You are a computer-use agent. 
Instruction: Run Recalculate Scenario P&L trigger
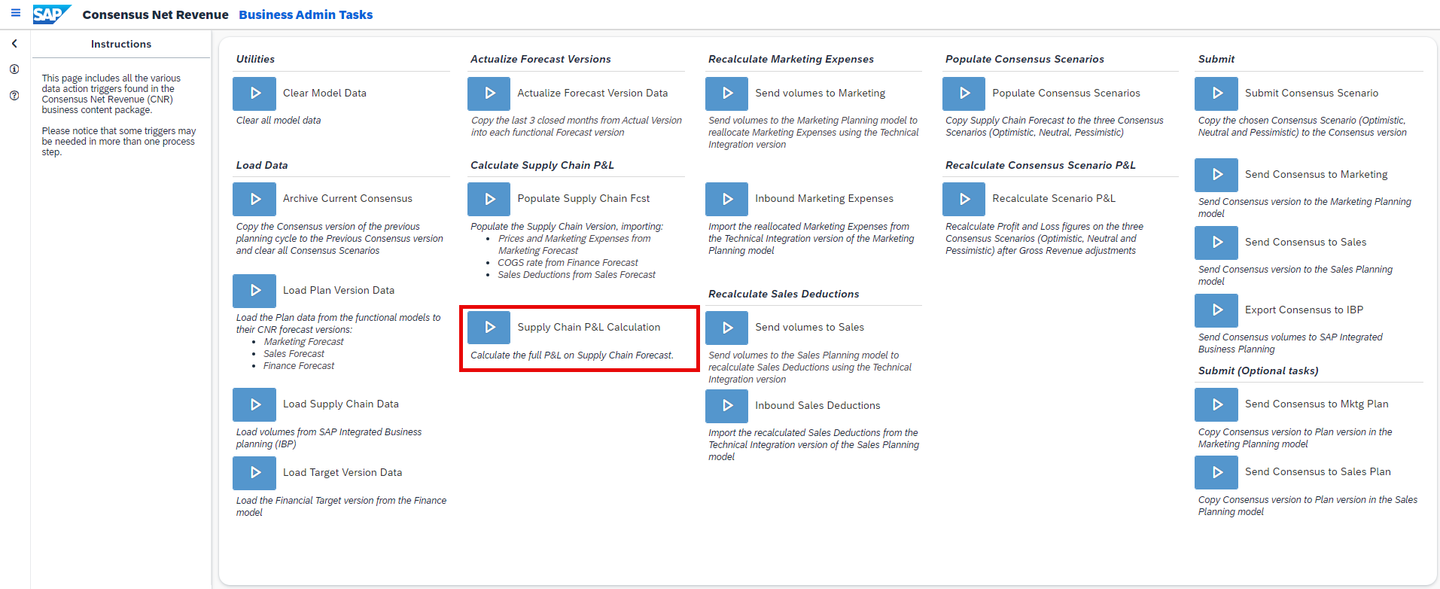[964, 199]
